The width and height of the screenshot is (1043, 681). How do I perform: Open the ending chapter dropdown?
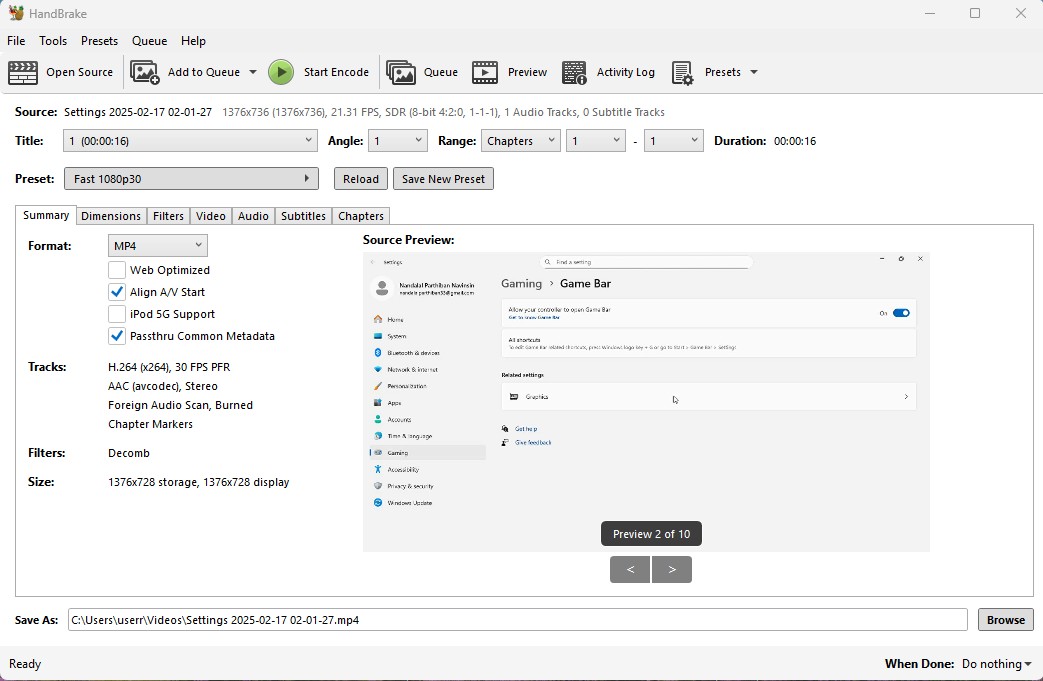[x=674, y=141]
